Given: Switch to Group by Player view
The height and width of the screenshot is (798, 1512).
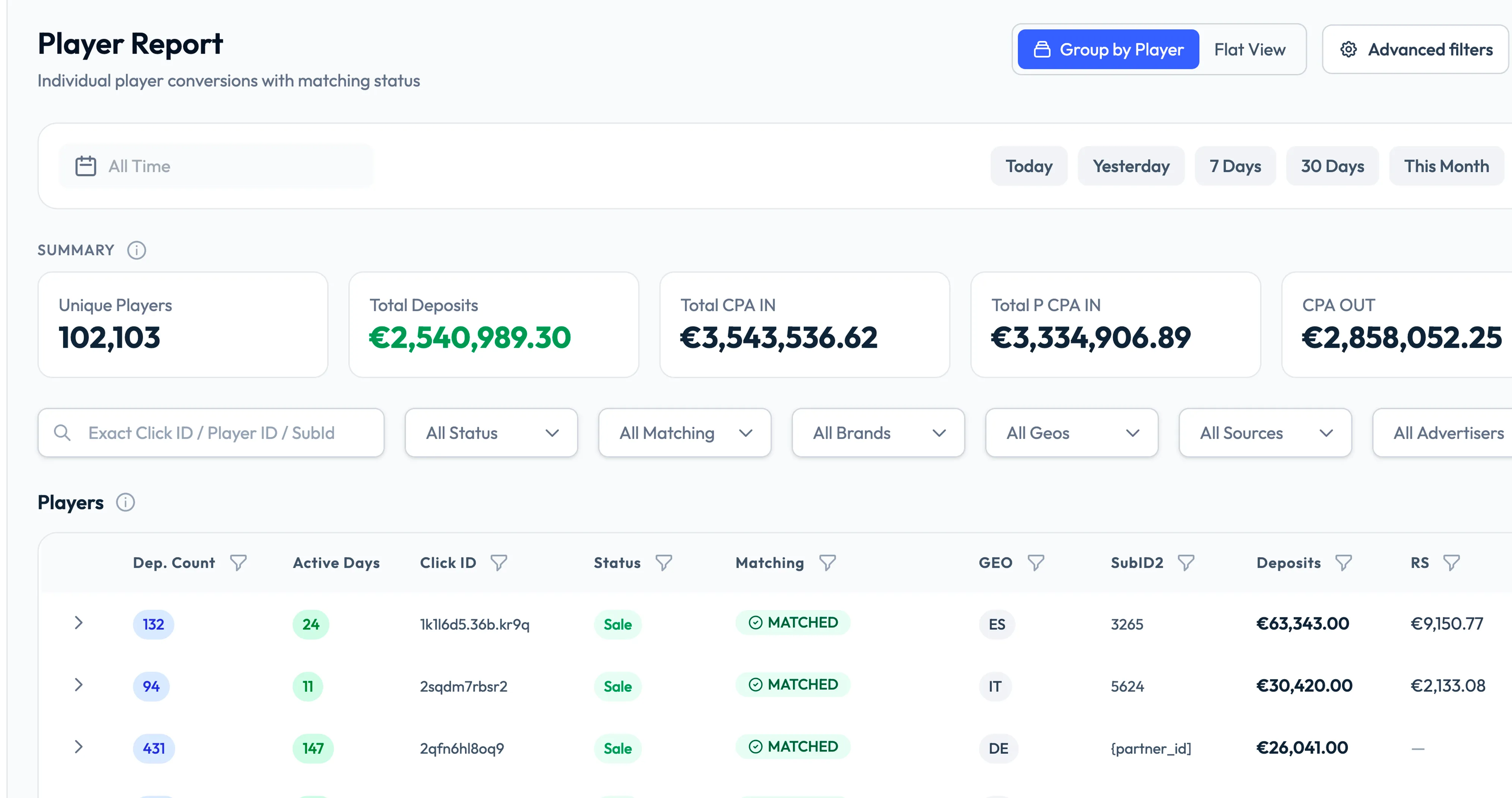Looking at the screenshot, I should 1108,49.
